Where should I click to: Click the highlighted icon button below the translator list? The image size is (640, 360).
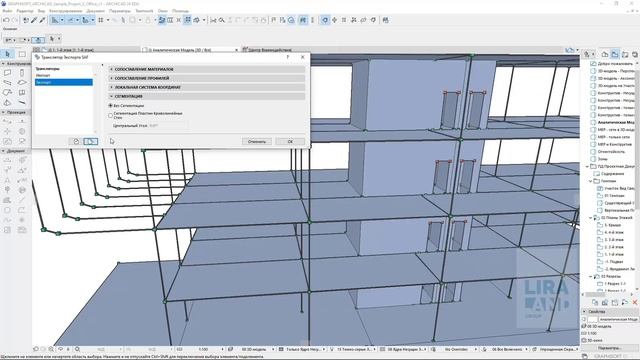tap(91, 141)
